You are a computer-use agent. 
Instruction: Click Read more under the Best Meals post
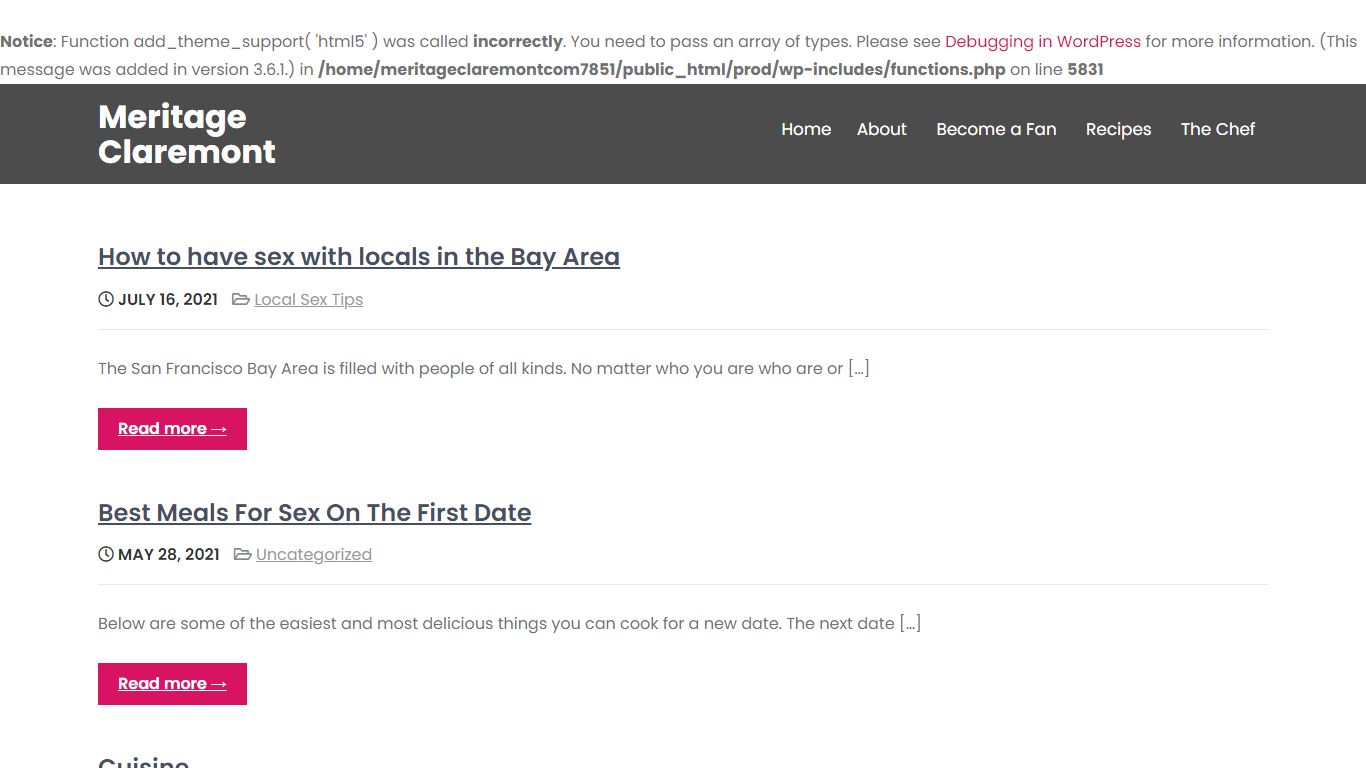172,684
